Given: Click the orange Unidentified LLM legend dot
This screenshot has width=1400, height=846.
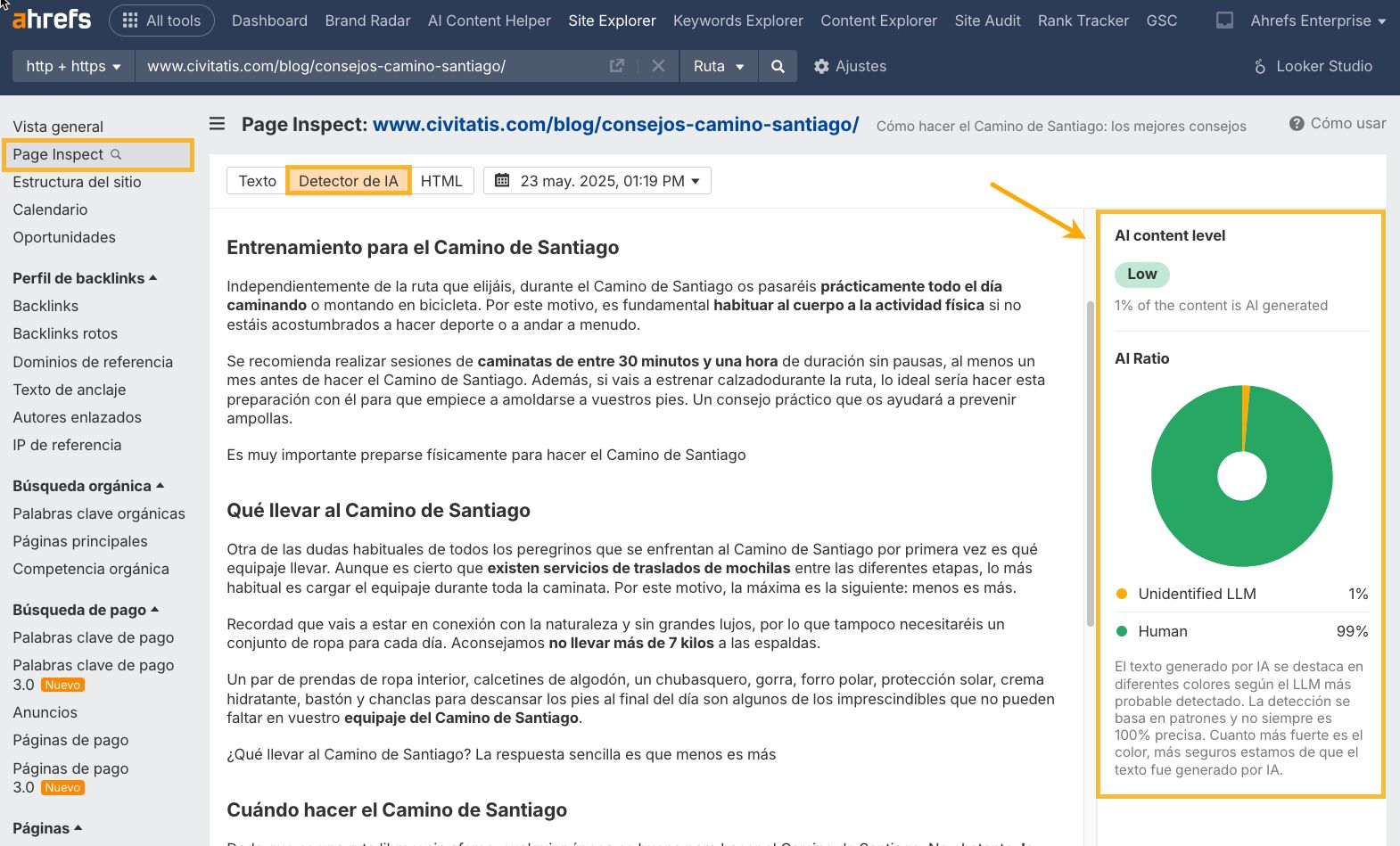Looking at the screenshot, I should coord(1122,594).
